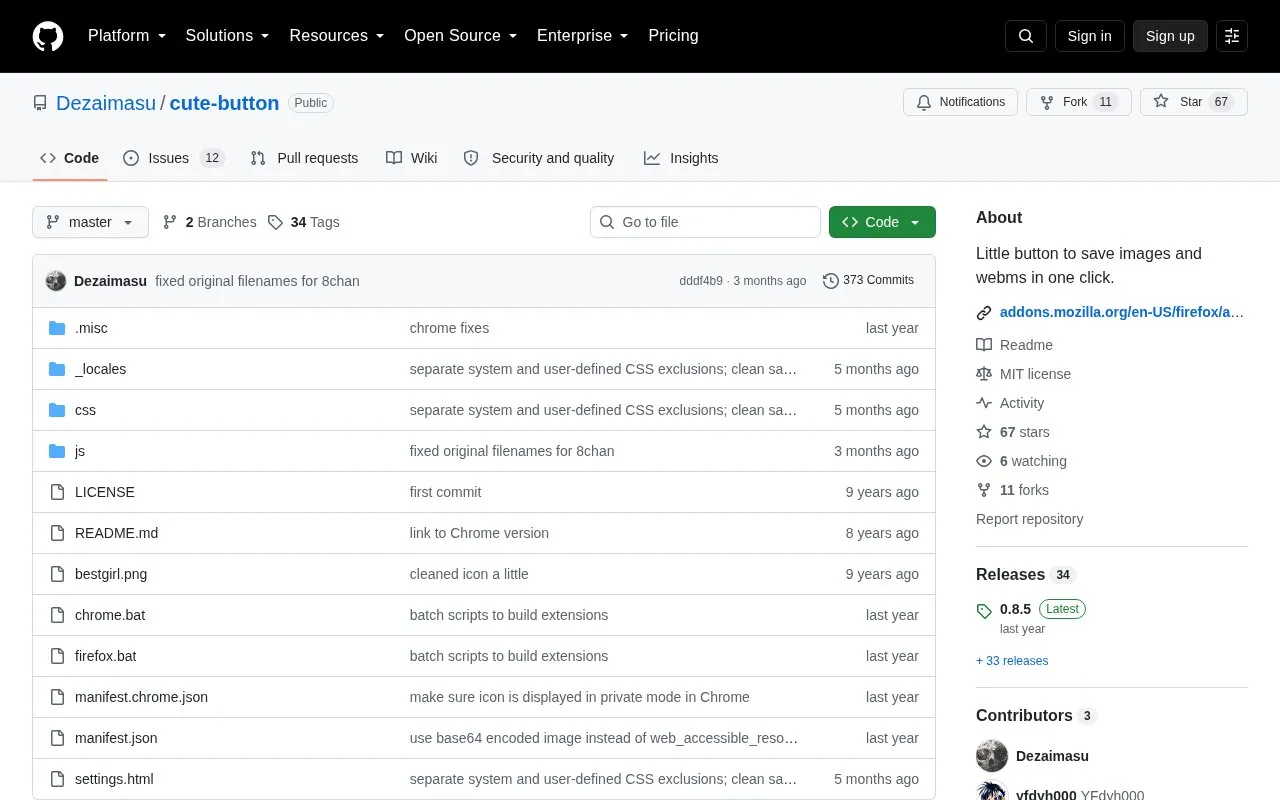Click the GitHub logo icon
This screenshot has width=1280, height=800.
click(x=48, y=36)
